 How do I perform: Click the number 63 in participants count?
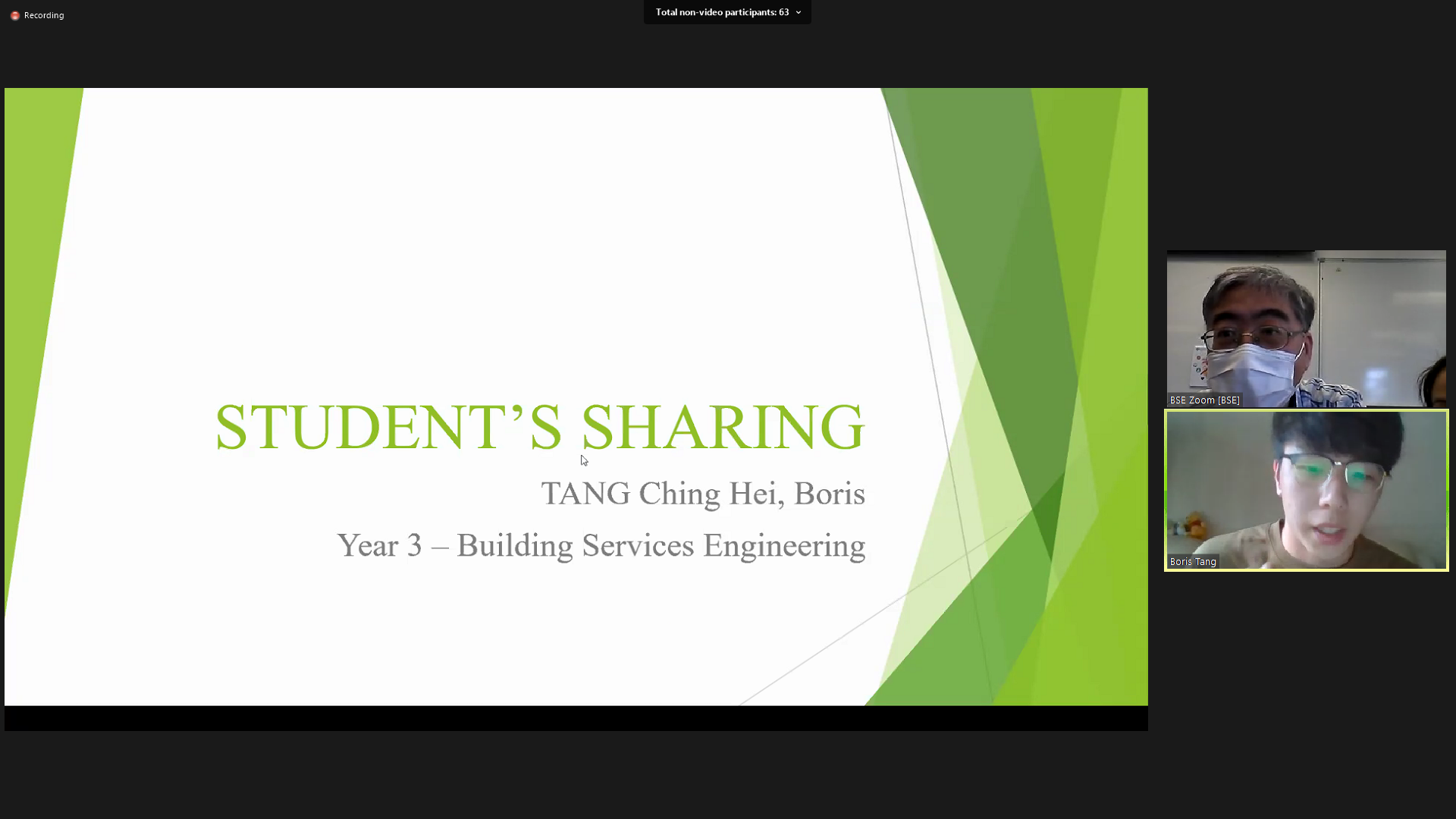pos(783,12)
